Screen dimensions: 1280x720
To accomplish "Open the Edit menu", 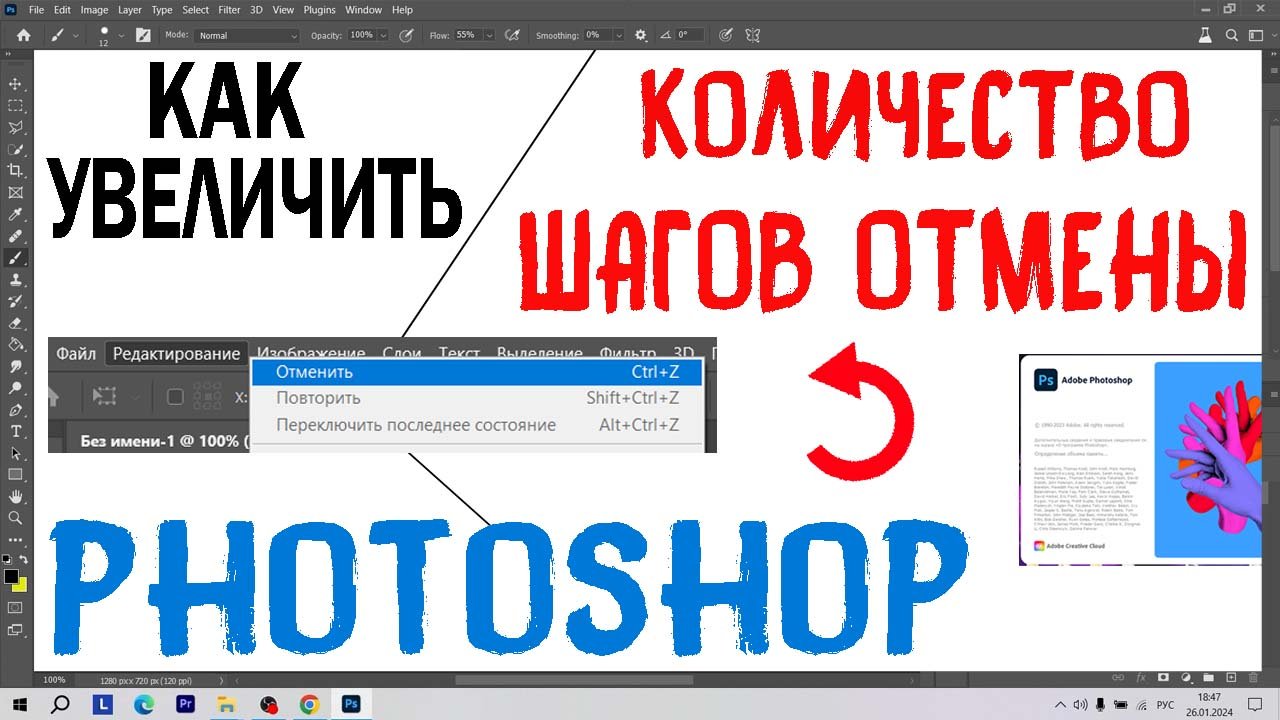I will [x=62, y=9].
